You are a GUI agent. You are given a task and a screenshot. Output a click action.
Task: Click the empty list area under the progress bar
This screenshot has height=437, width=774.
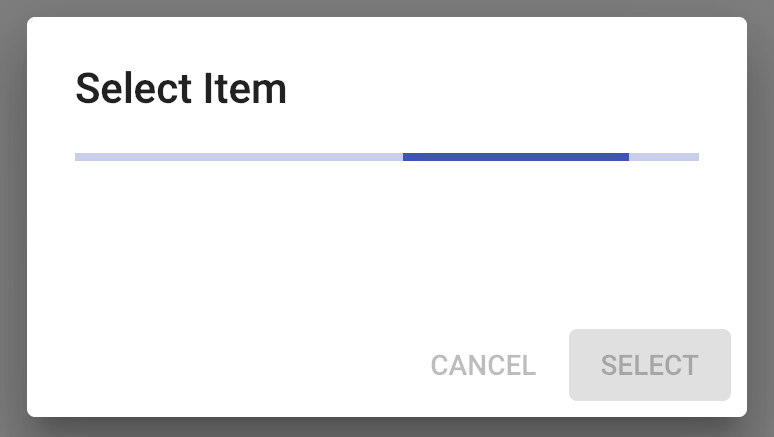click(386, 240)
